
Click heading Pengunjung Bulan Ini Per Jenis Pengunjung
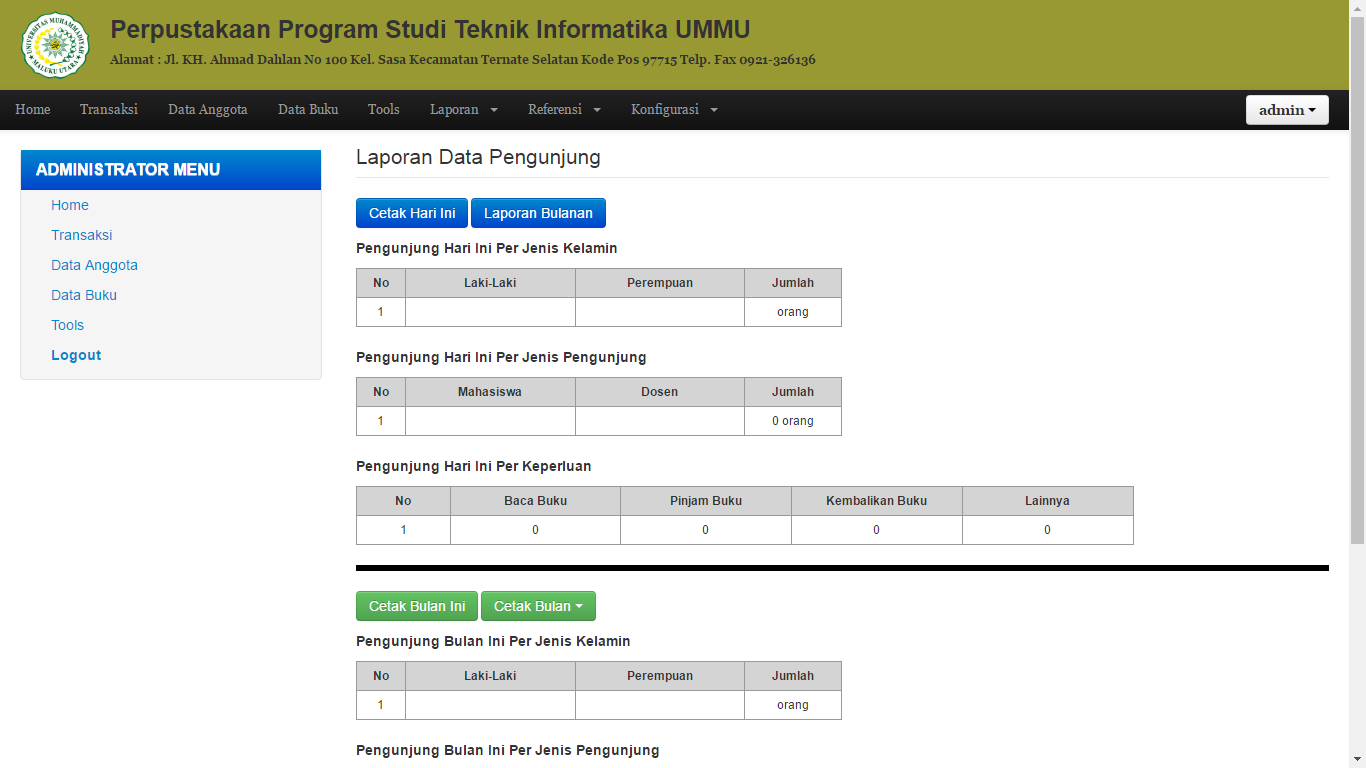coord(508,750)
